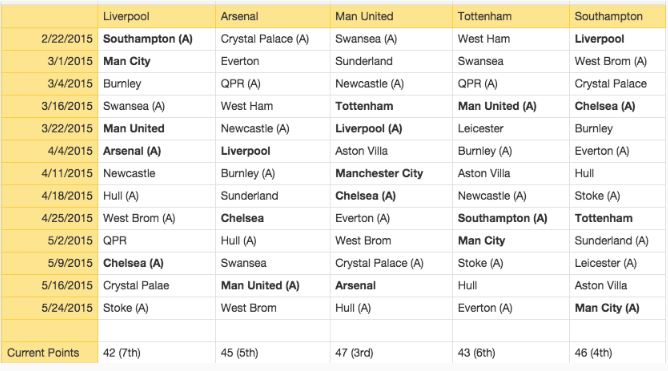Select the Crystal Palae cell under Liverpool

pos(157,286)
